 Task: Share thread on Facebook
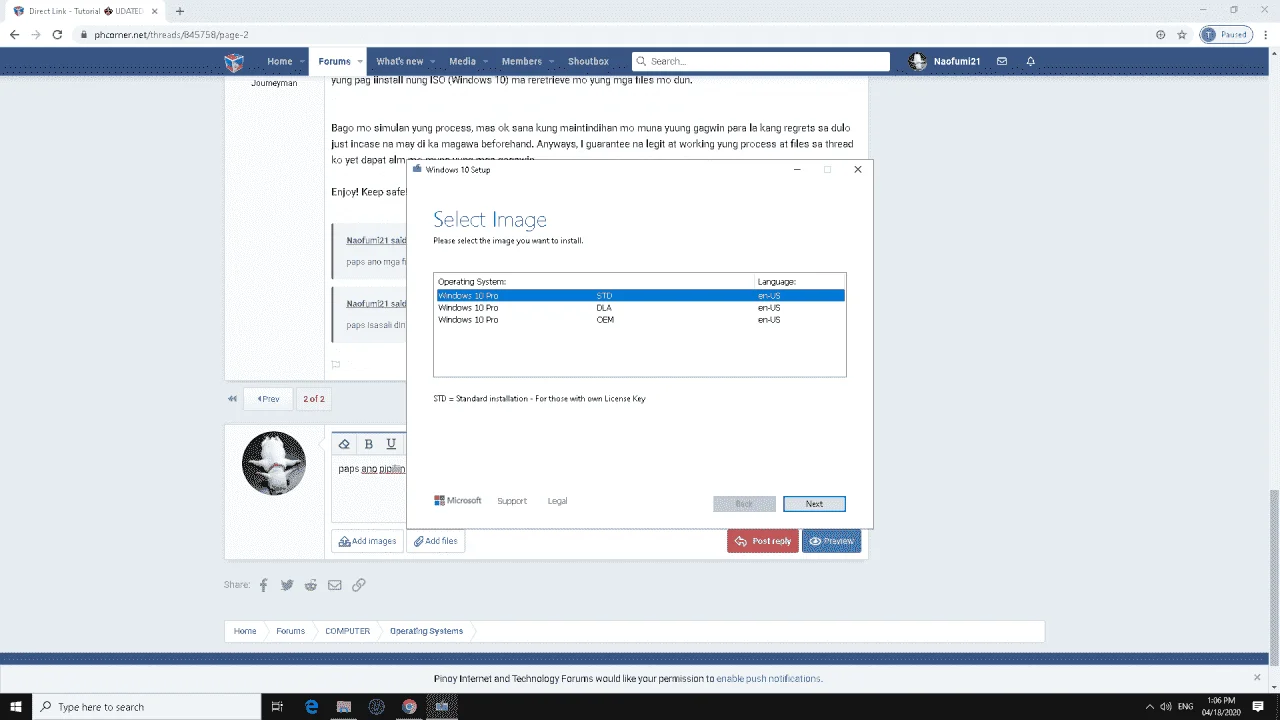[x=264, y=585]
